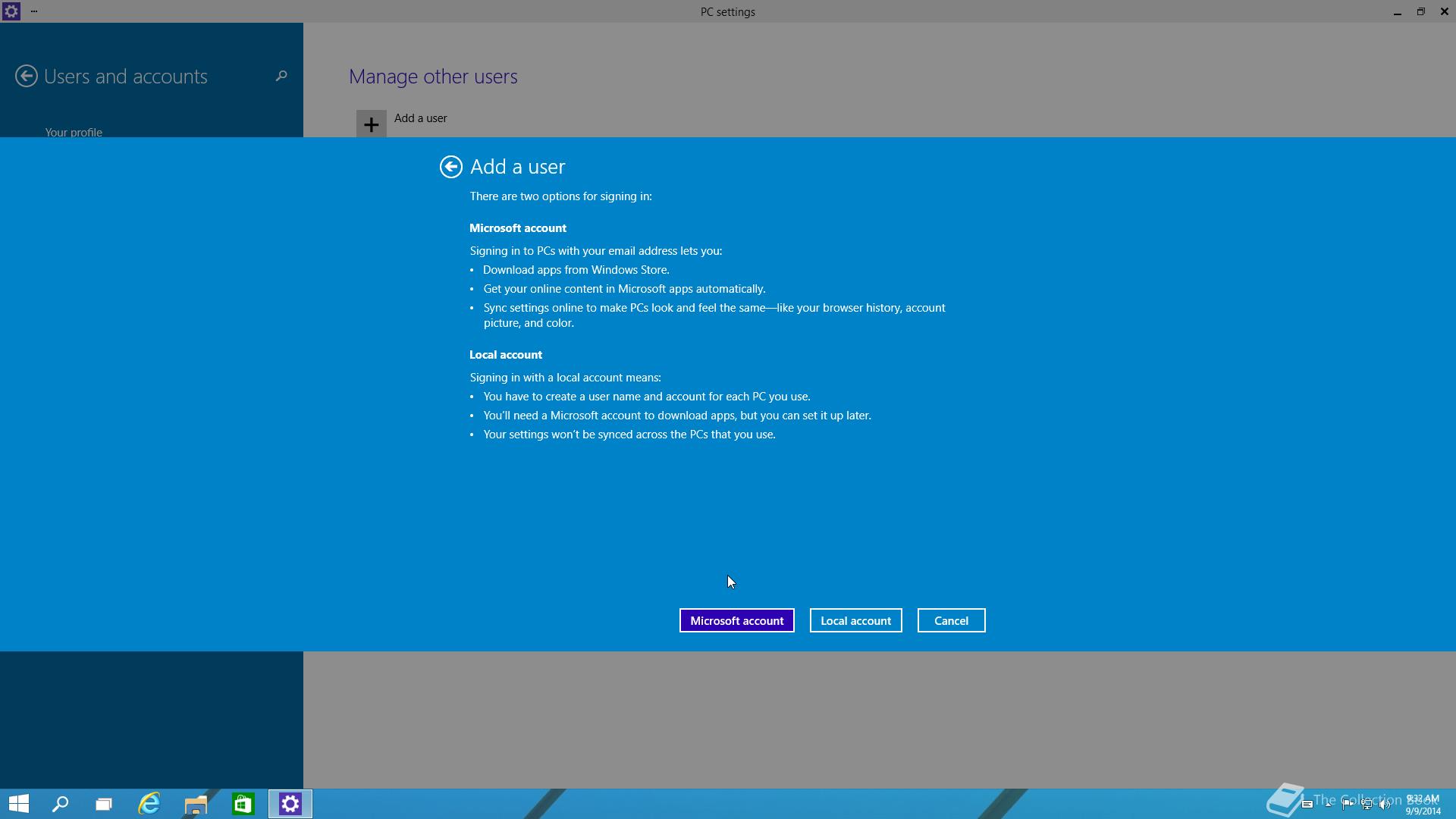The image size is (1456, 819).
Task: Click the Add a user label
Action: pyautogui.click(x=421, y=118)
